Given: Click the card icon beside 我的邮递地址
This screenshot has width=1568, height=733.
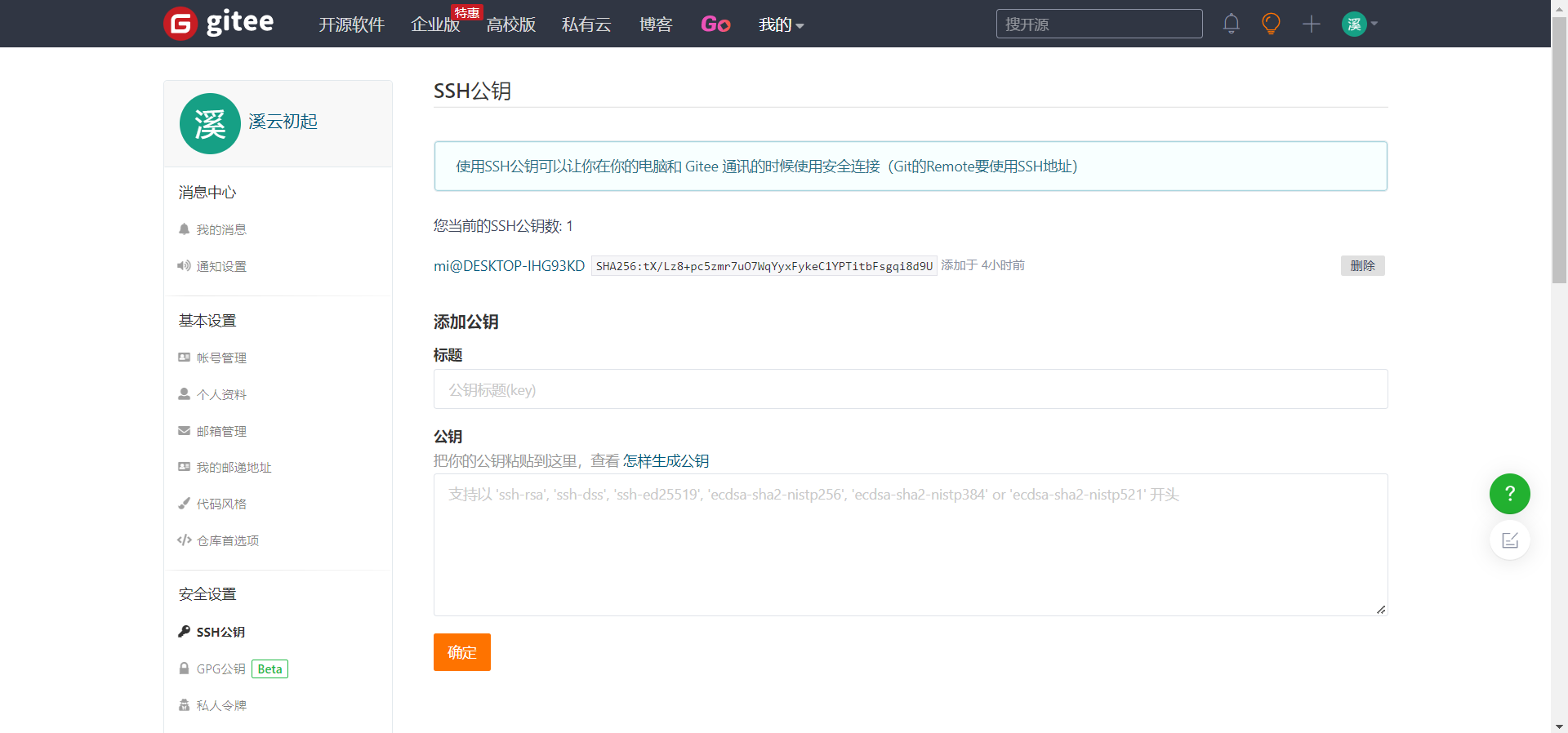Looking at the screenshot, I should [184, 467].
